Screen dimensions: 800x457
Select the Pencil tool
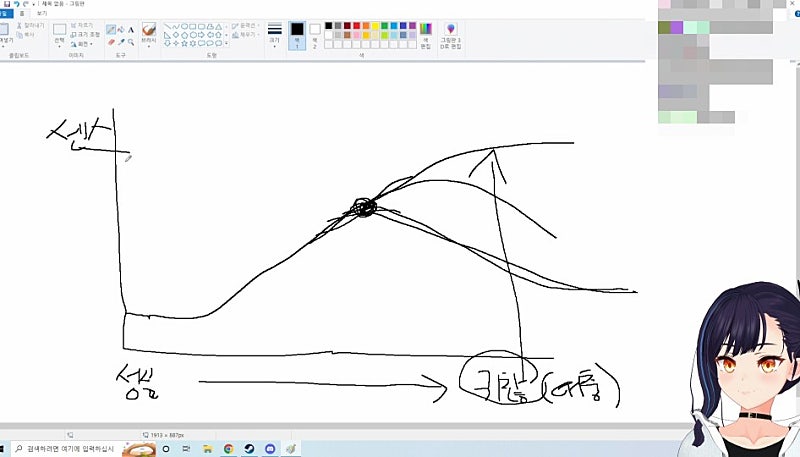[x=110, y=30]
